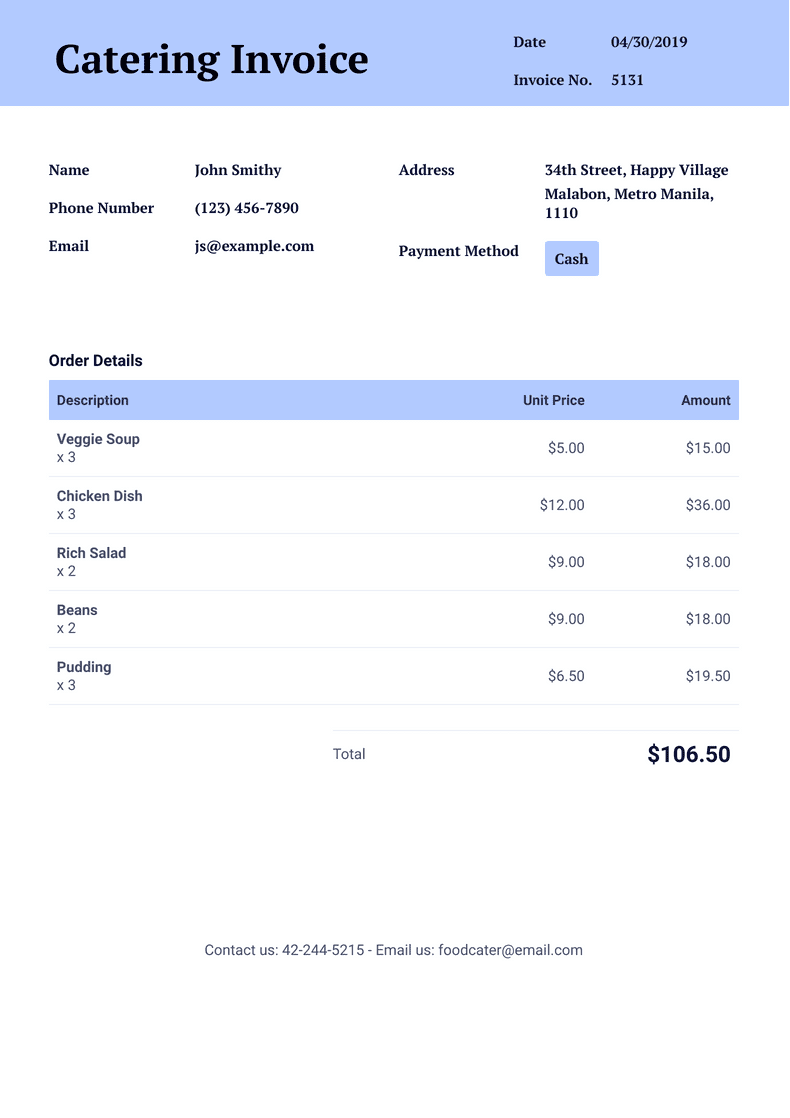Click the Unit Price column header

click(x=553, y=400)
